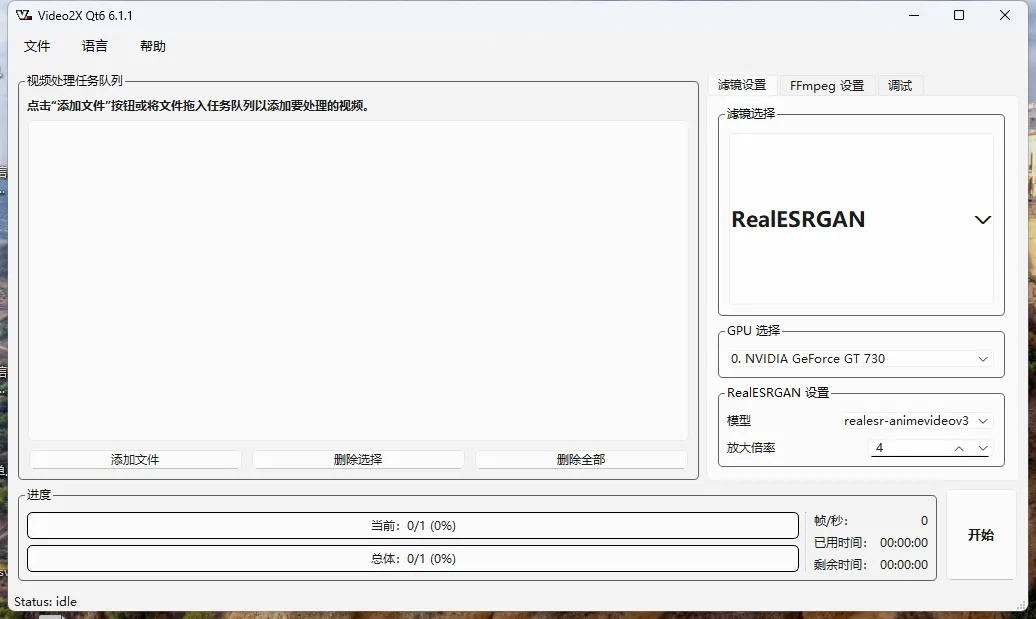Open the 文件 menu

[x=37, y=46]
